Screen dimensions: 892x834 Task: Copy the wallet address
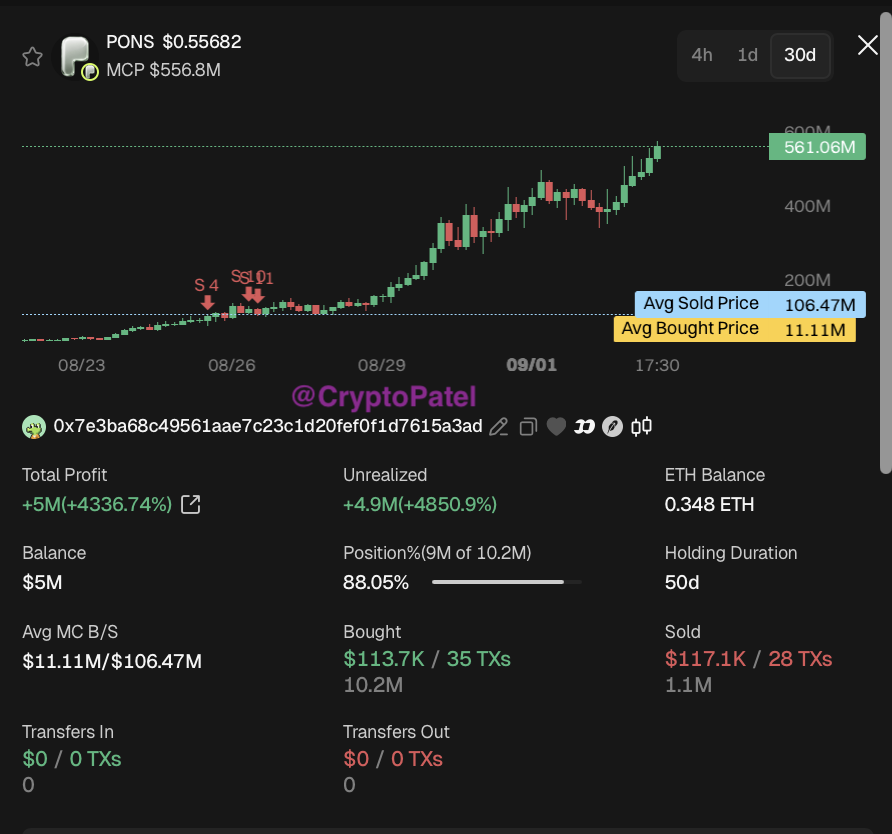[528, 427]
